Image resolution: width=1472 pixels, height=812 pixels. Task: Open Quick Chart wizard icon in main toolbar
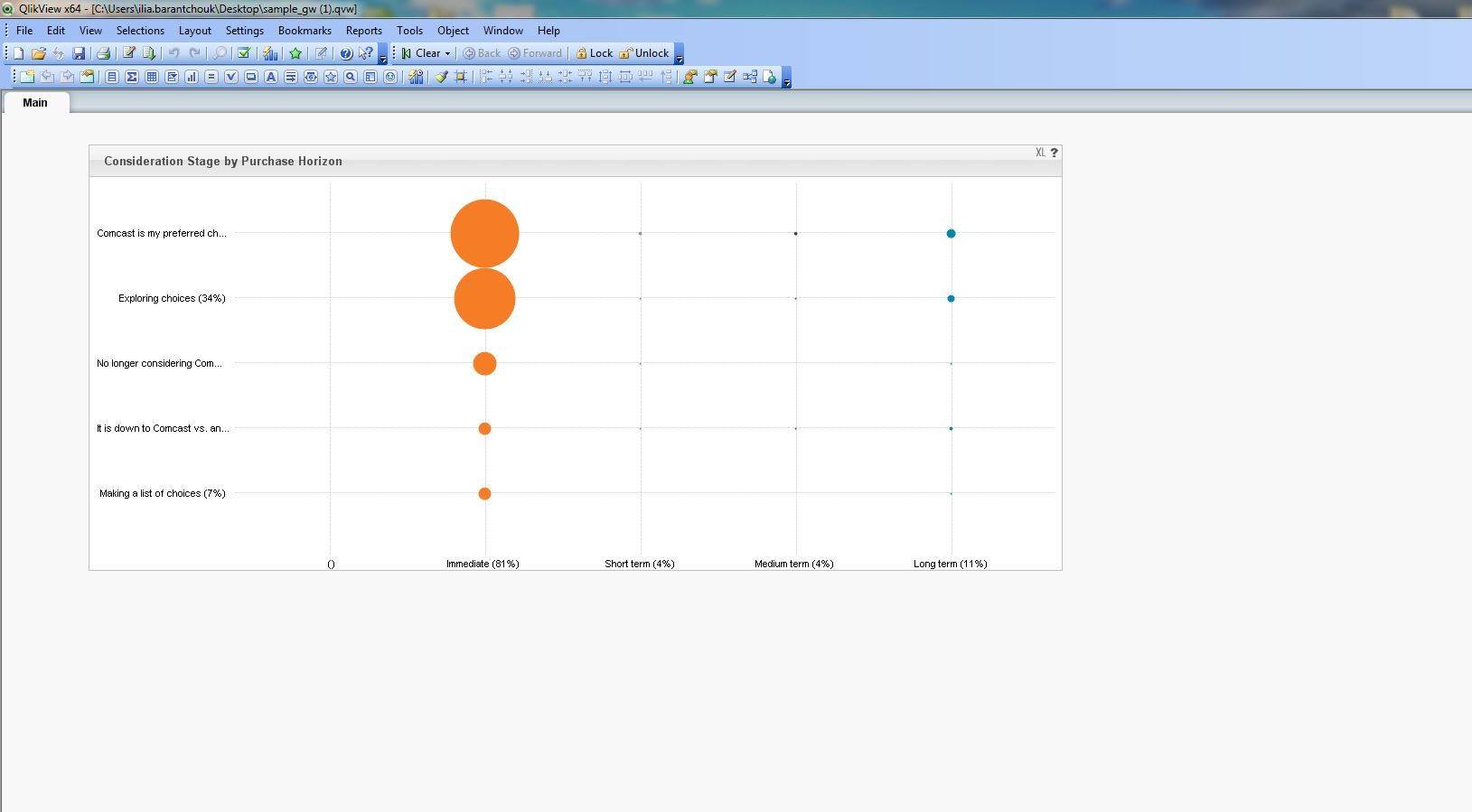269,53
